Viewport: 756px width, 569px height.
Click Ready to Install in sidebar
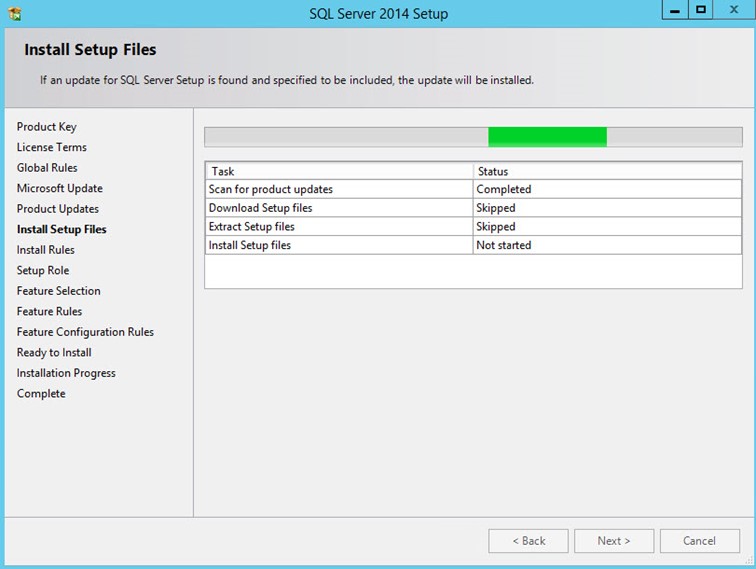pos(54,352)
